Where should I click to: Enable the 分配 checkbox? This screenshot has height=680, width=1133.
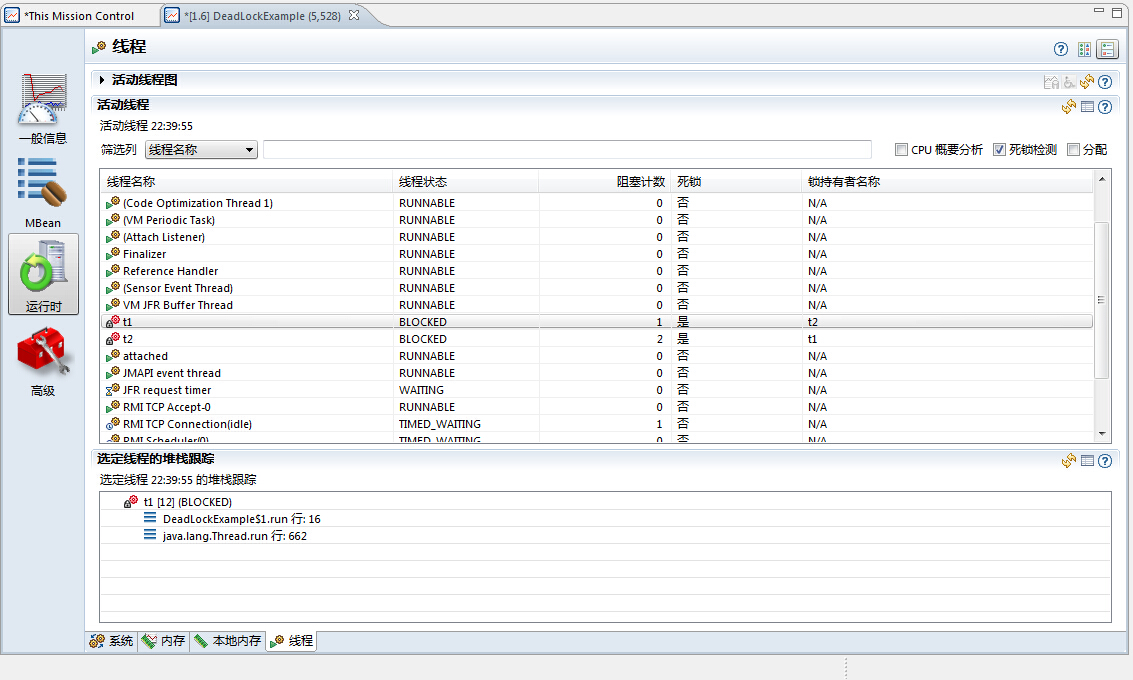pos(1073,150)
